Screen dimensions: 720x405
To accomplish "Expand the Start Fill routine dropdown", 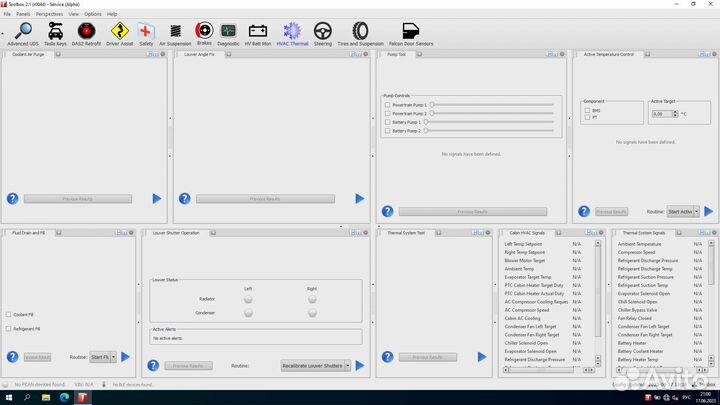I will point(113,357).
